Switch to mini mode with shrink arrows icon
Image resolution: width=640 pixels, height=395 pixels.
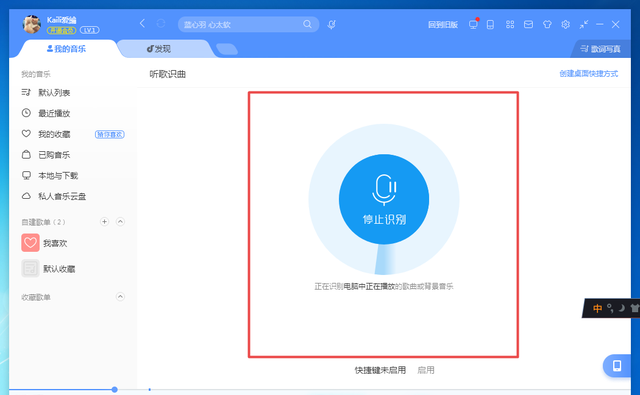tap(584, 24)
